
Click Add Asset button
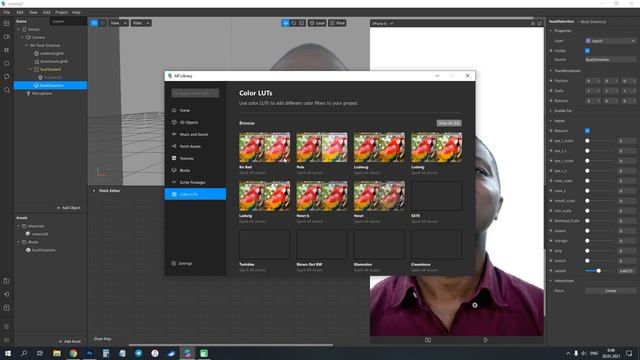tap(69, 341)
